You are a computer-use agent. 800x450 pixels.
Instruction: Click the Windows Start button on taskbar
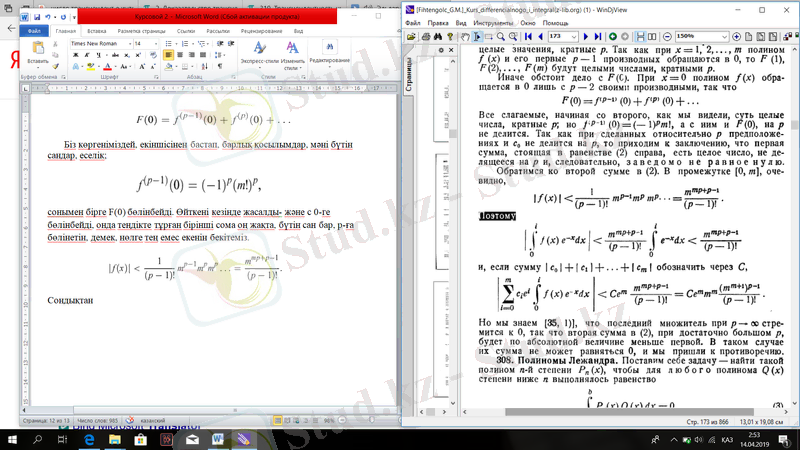point(13,438)
